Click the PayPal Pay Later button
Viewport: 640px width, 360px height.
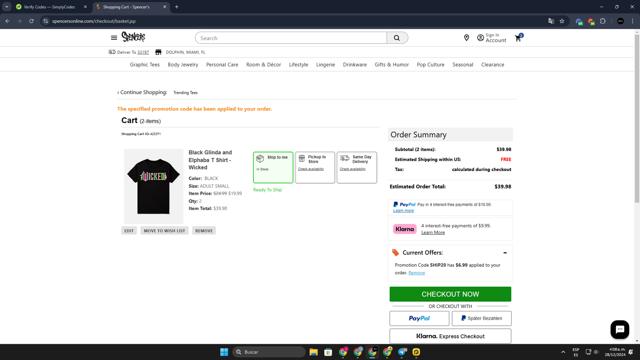[482, 318]
